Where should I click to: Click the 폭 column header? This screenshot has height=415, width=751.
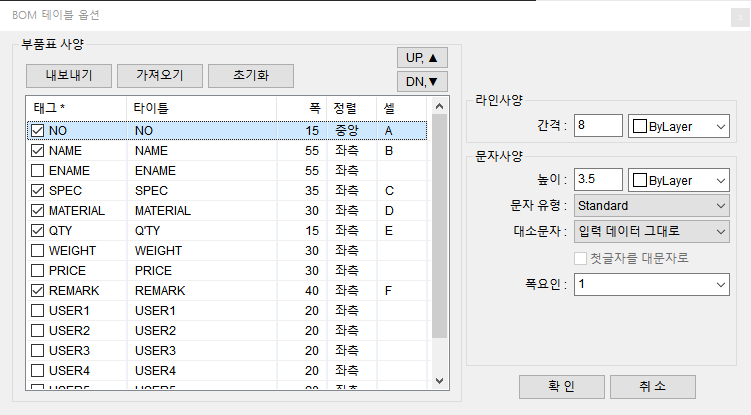point(302,108)
